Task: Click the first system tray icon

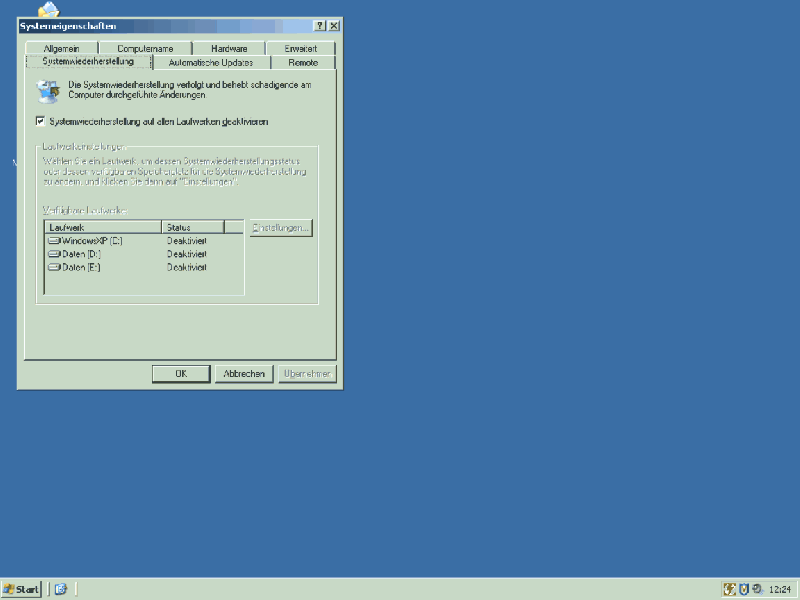Action: pyautogui.click(x=730, y=590)
